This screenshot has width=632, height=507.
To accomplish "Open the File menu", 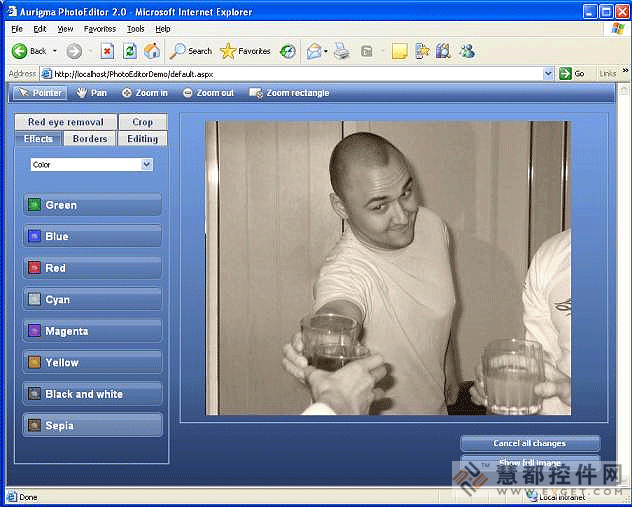I will (17, 29).
